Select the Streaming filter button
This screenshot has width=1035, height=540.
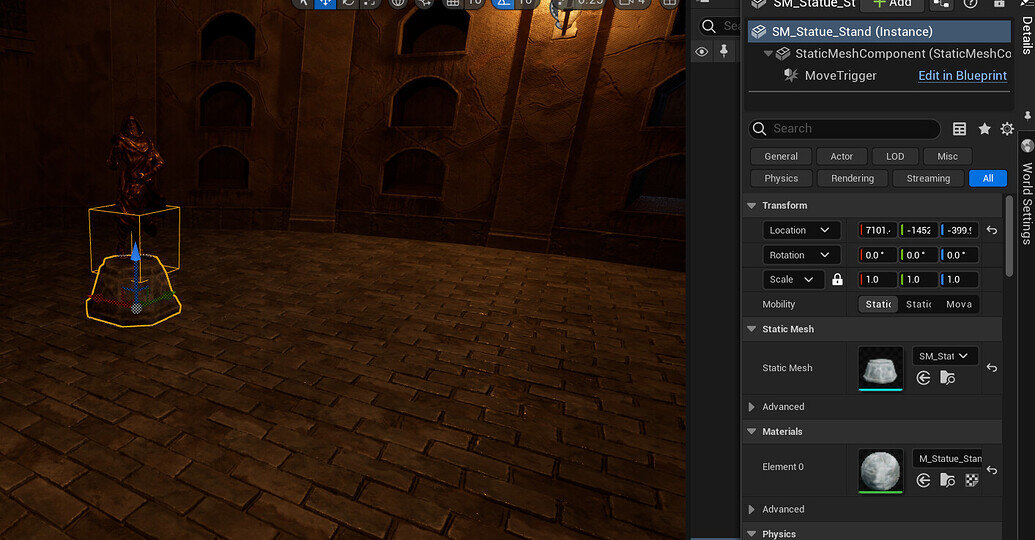[928, 178]
